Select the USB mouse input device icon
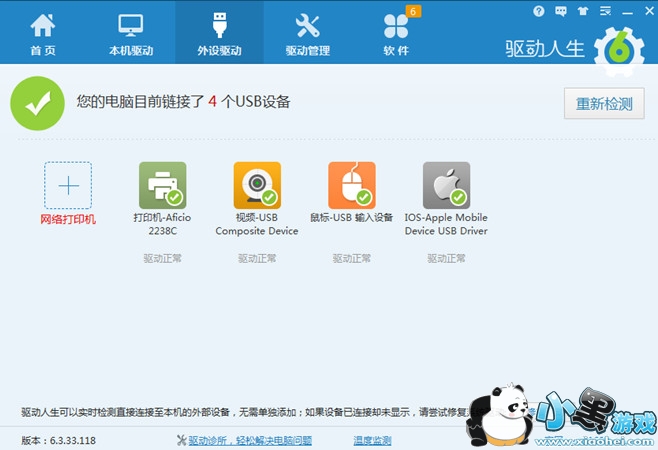 (352, 185)
